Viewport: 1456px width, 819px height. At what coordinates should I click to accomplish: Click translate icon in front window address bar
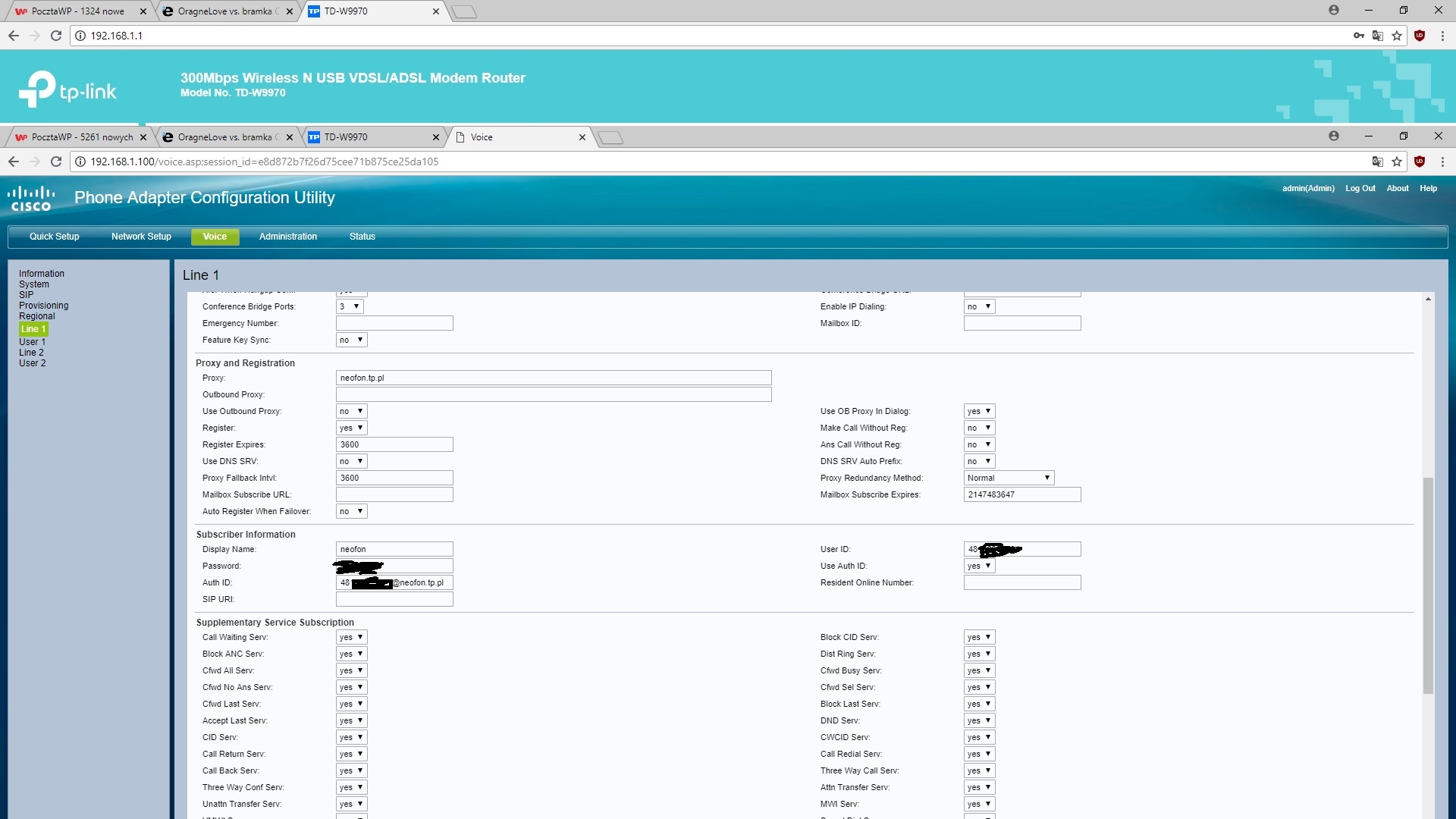click(1378, 162)
